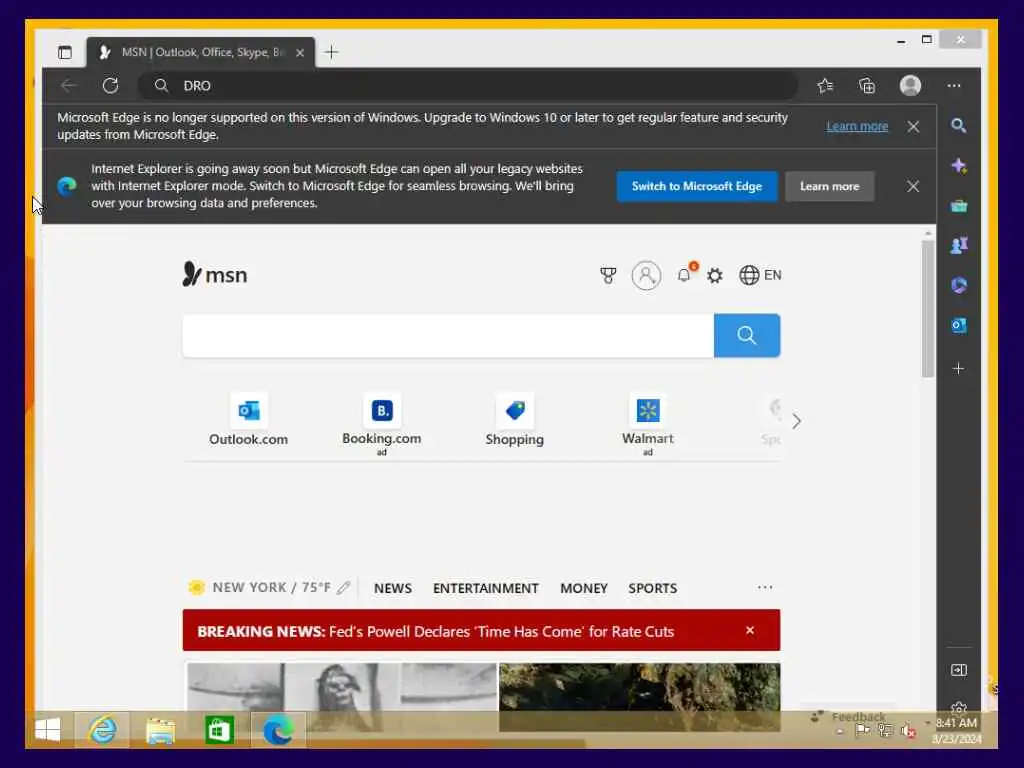
Task: Open the Collections icon in toolbar
Action: coord(867,86)
